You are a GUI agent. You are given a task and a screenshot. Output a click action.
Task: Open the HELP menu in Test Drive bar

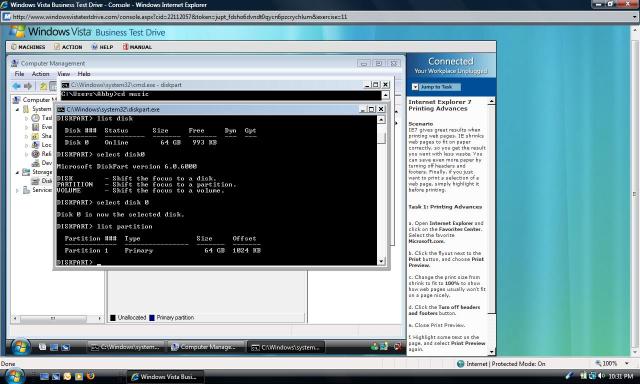pyautogui.click(x=102, y=47)
